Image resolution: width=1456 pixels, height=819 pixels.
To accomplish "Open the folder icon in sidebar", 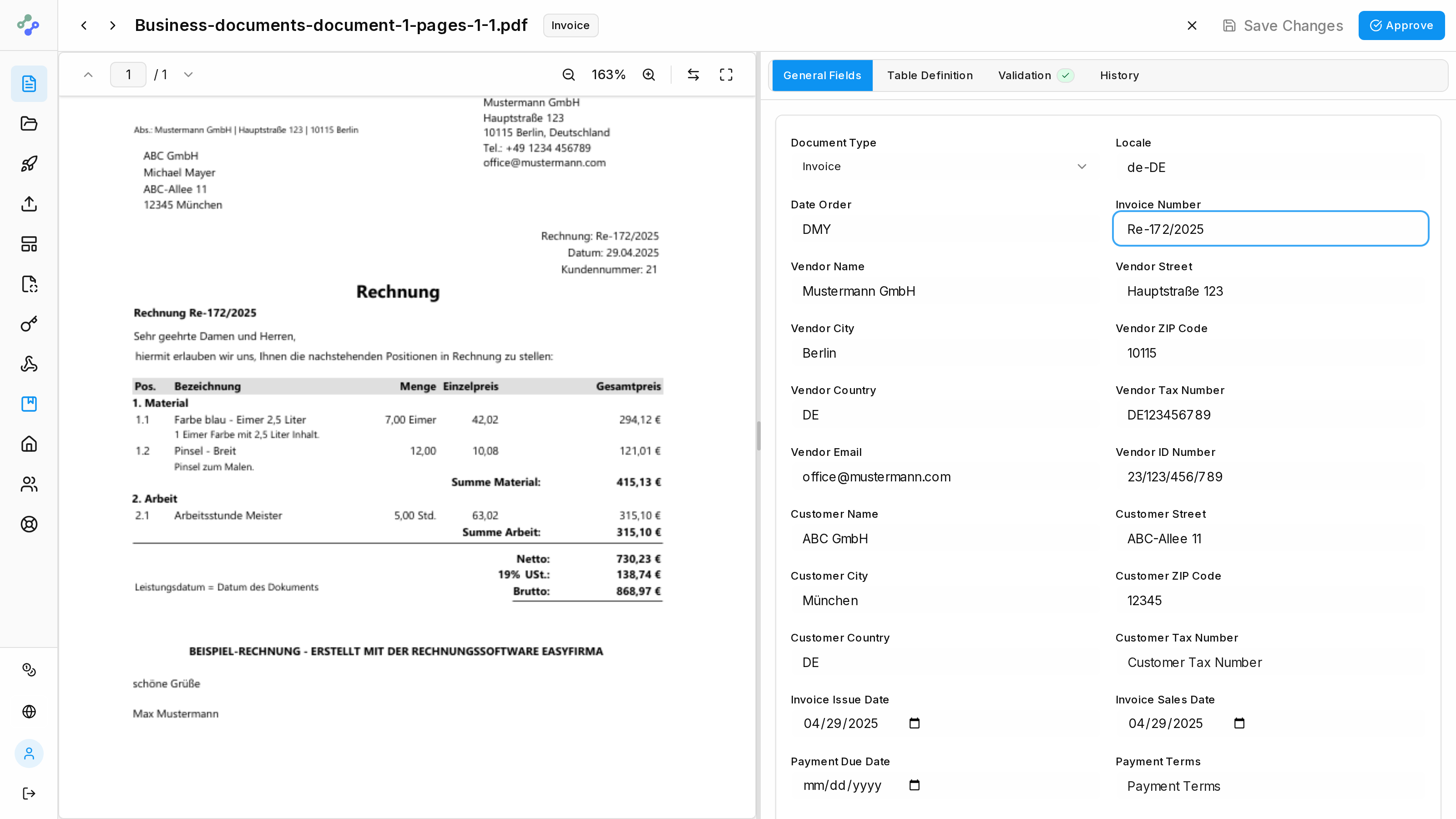I will 29,124.
